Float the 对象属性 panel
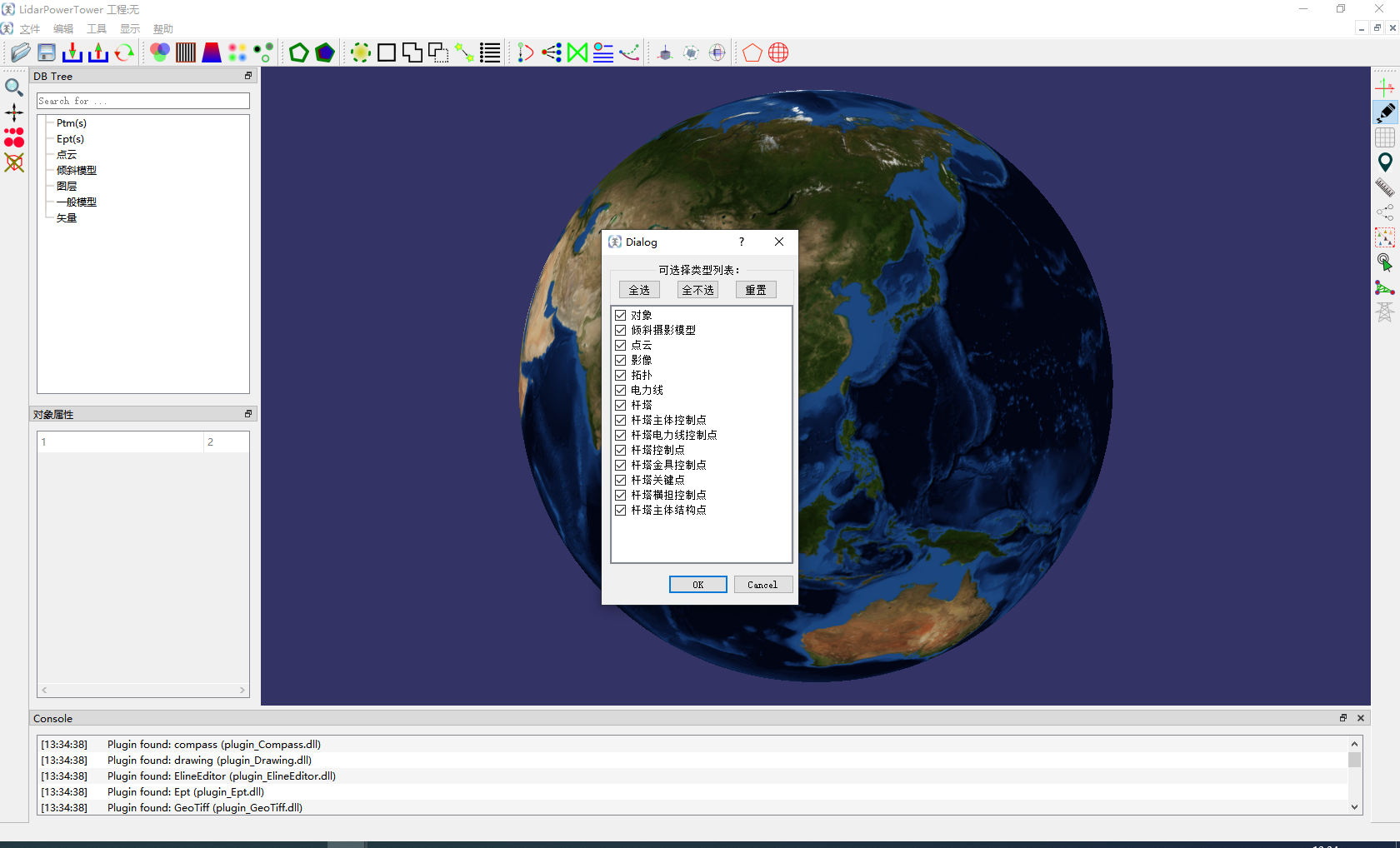 coord(247,414)
